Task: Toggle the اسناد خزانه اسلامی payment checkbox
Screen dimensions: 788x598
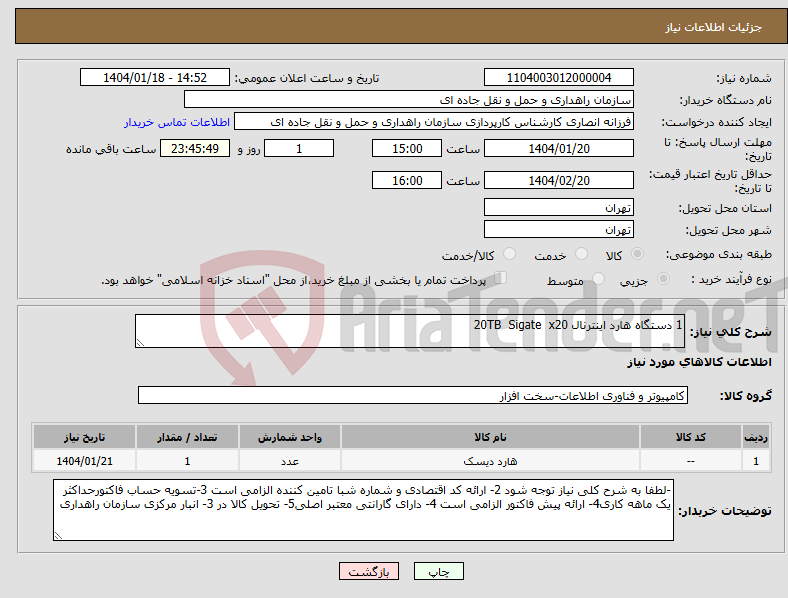Action: click(500, 278)
